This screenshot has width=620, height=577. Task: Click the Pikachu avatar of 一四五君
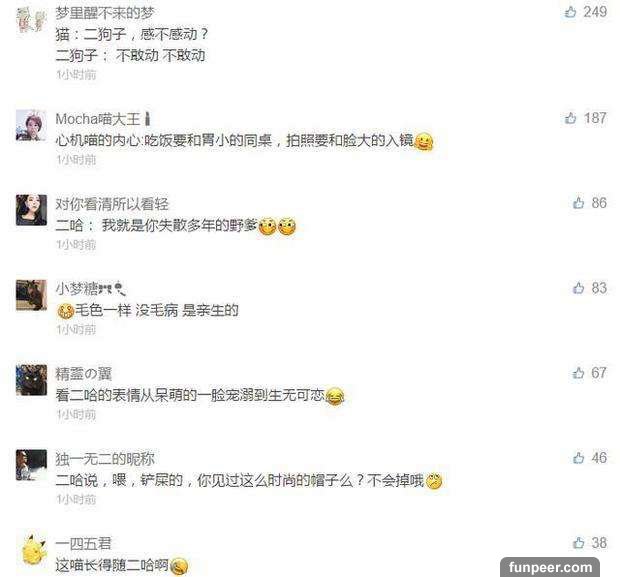point(34,549)
